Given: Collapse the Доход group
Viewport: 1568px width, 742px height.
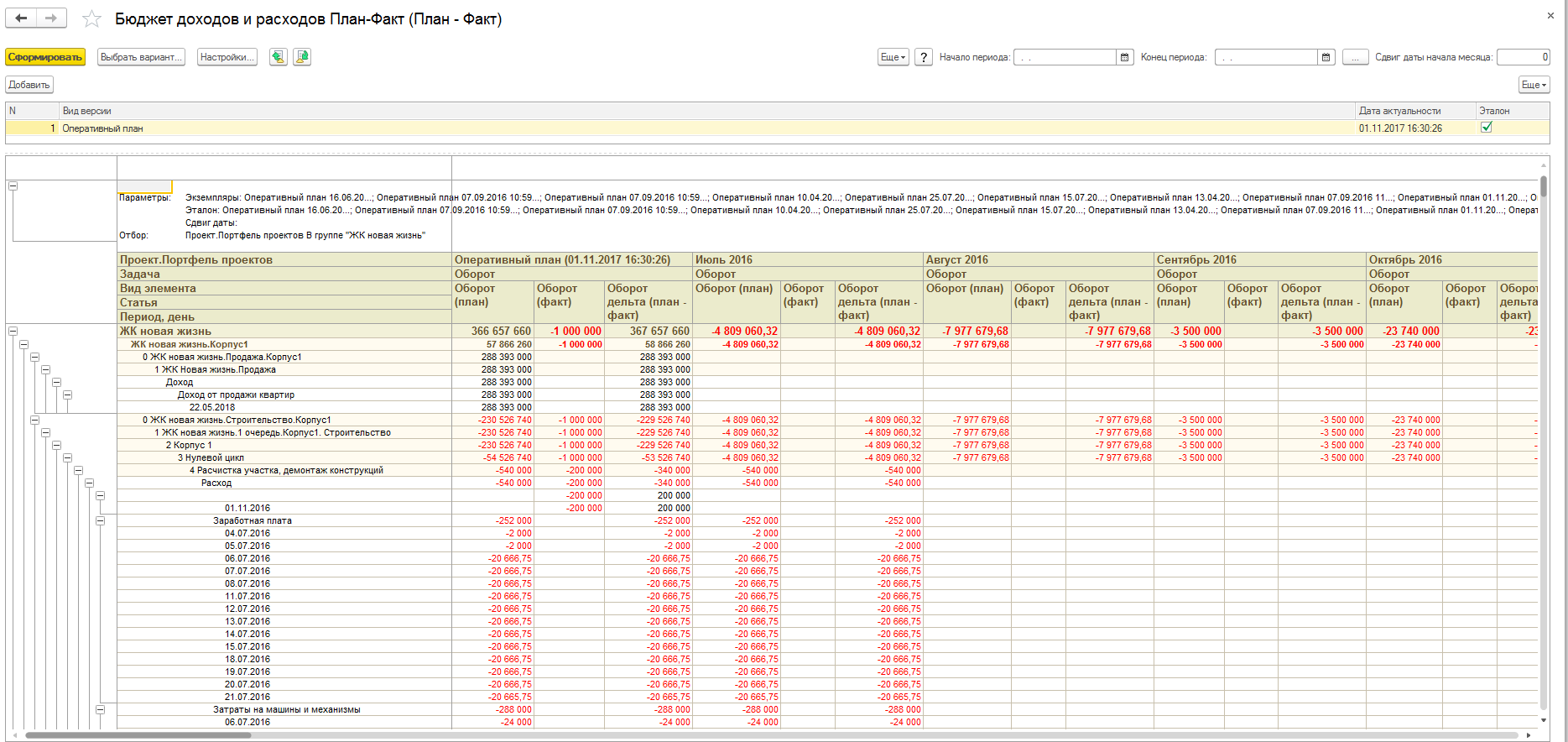Looking at the screenshot, I should pos(56,382).
